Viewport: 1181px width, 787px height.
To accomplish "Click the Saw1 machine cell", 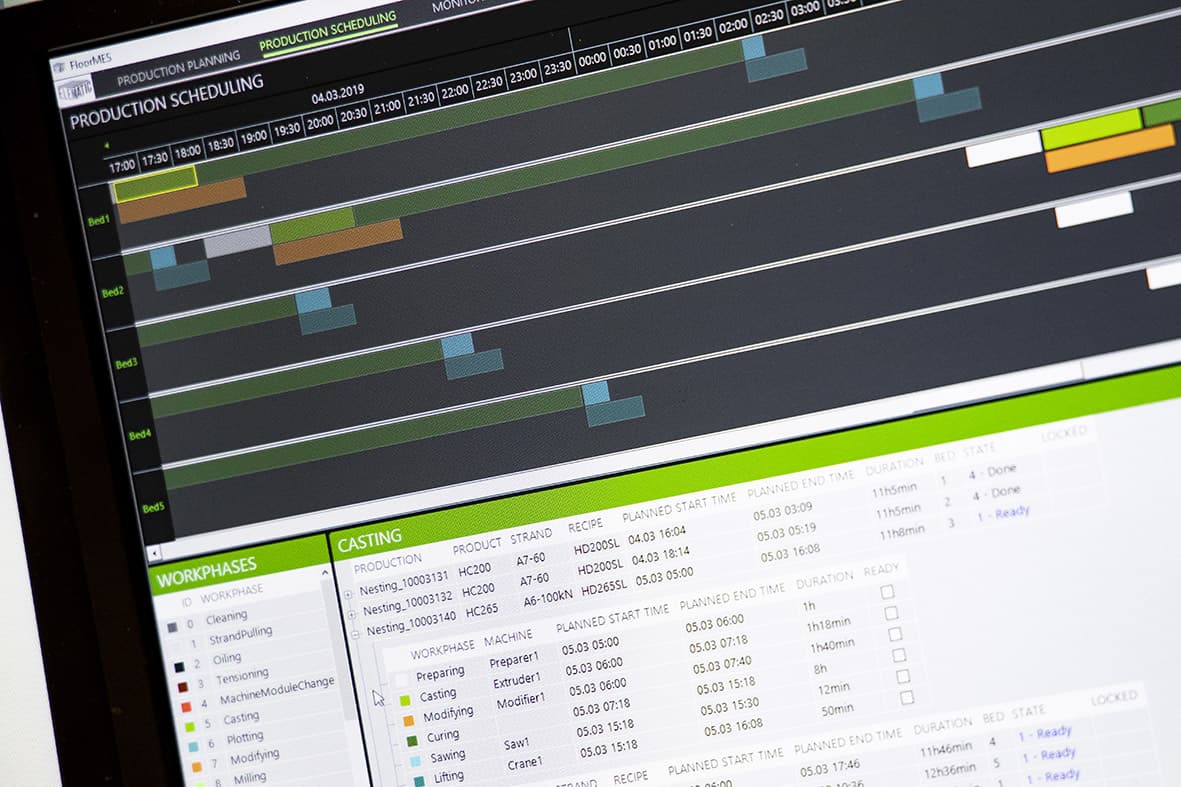I will pyautogui.click(x=516, y=743).
